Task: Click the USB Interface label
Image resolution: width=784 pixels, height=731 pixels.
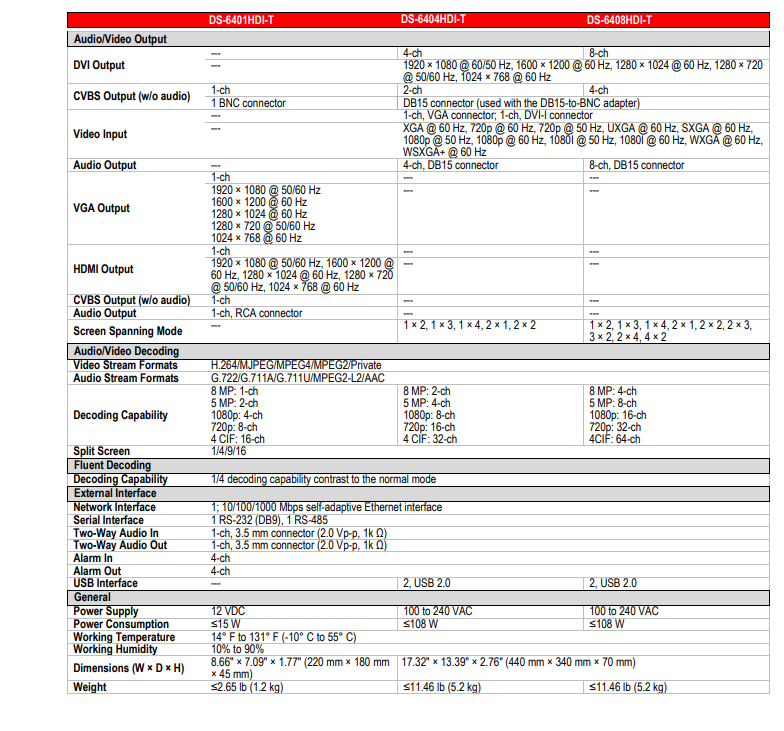Action: click(105, 583)
